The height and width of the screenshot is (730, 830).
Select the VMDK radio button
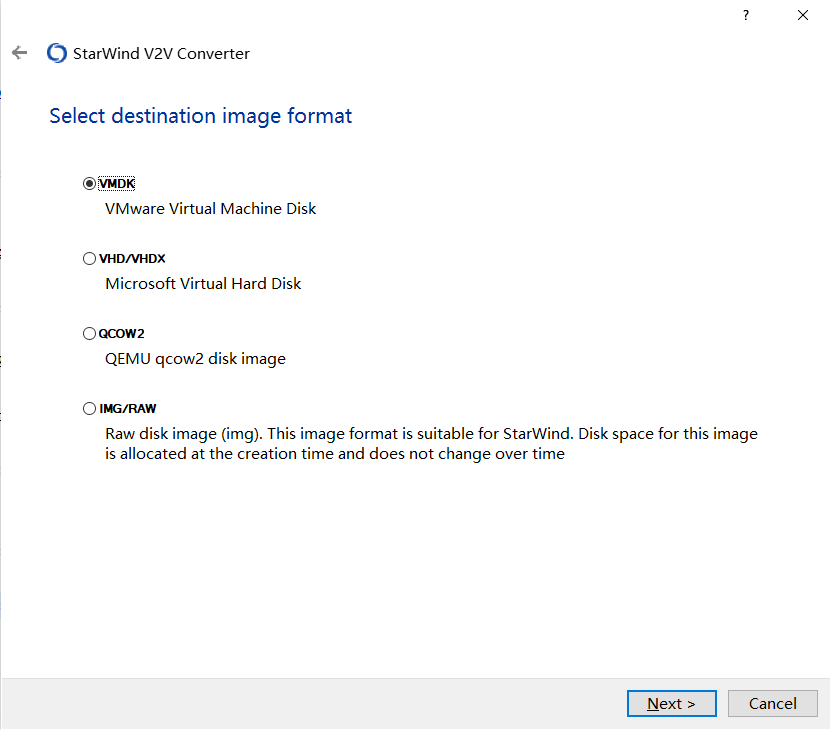90,184
